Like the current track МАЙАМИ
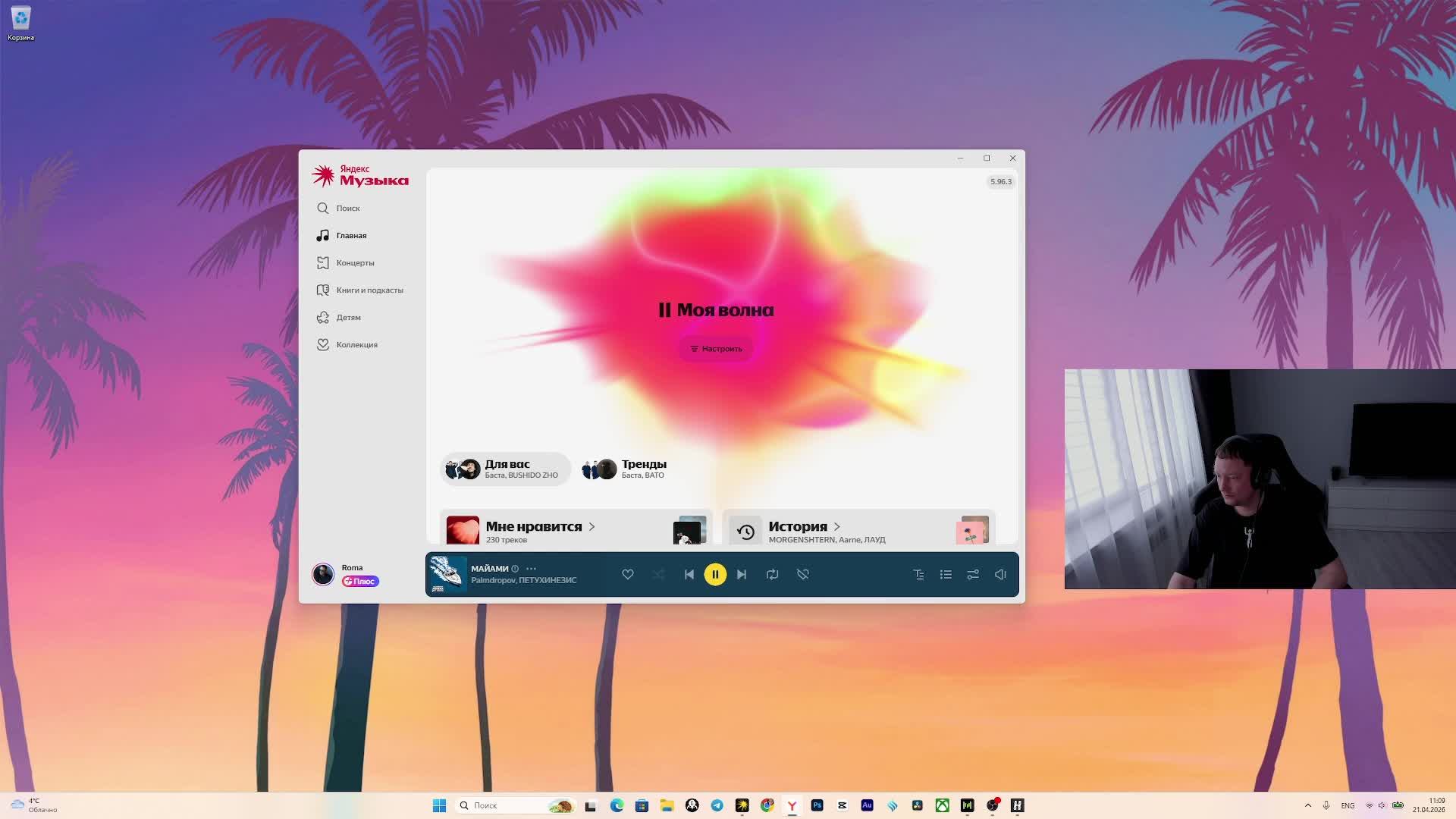1456x819 pixels. [627, 574]
